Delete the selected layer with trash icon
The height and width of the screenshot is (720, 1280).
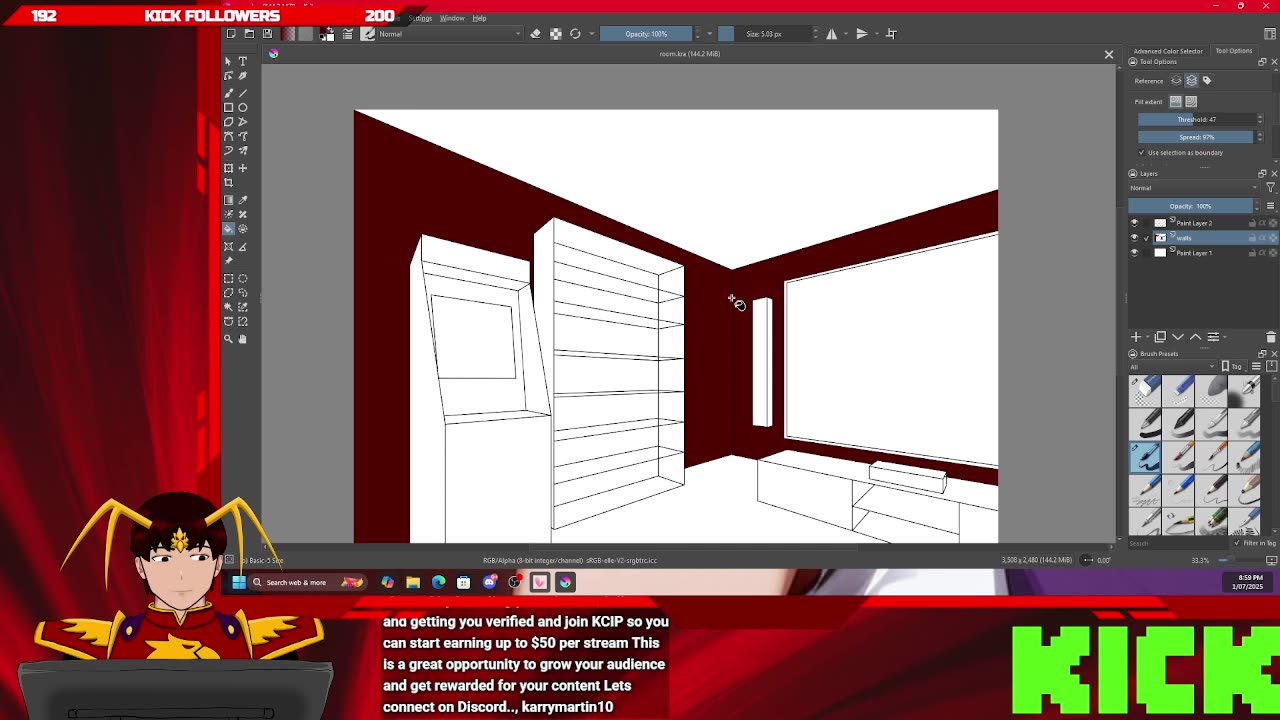pos(1271,337)
